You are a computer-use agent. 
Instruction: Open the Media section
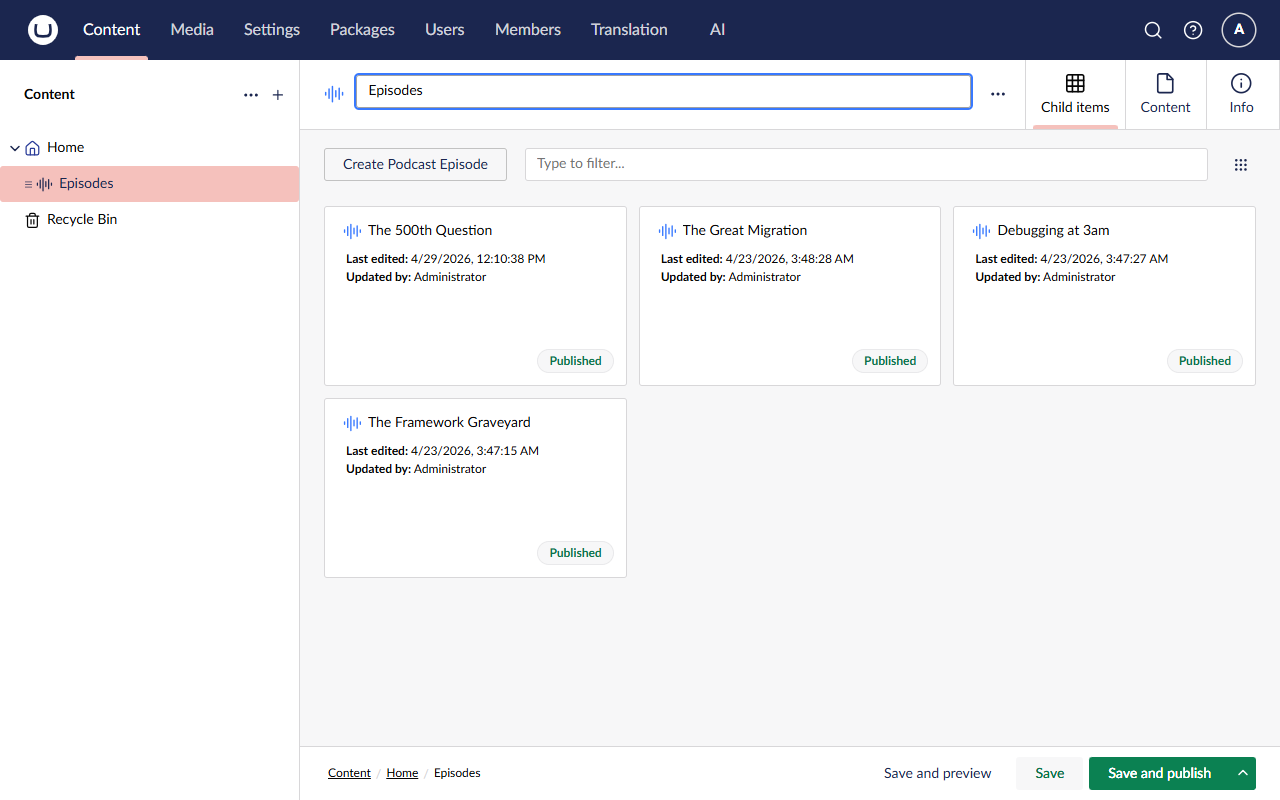pos(192,30)
